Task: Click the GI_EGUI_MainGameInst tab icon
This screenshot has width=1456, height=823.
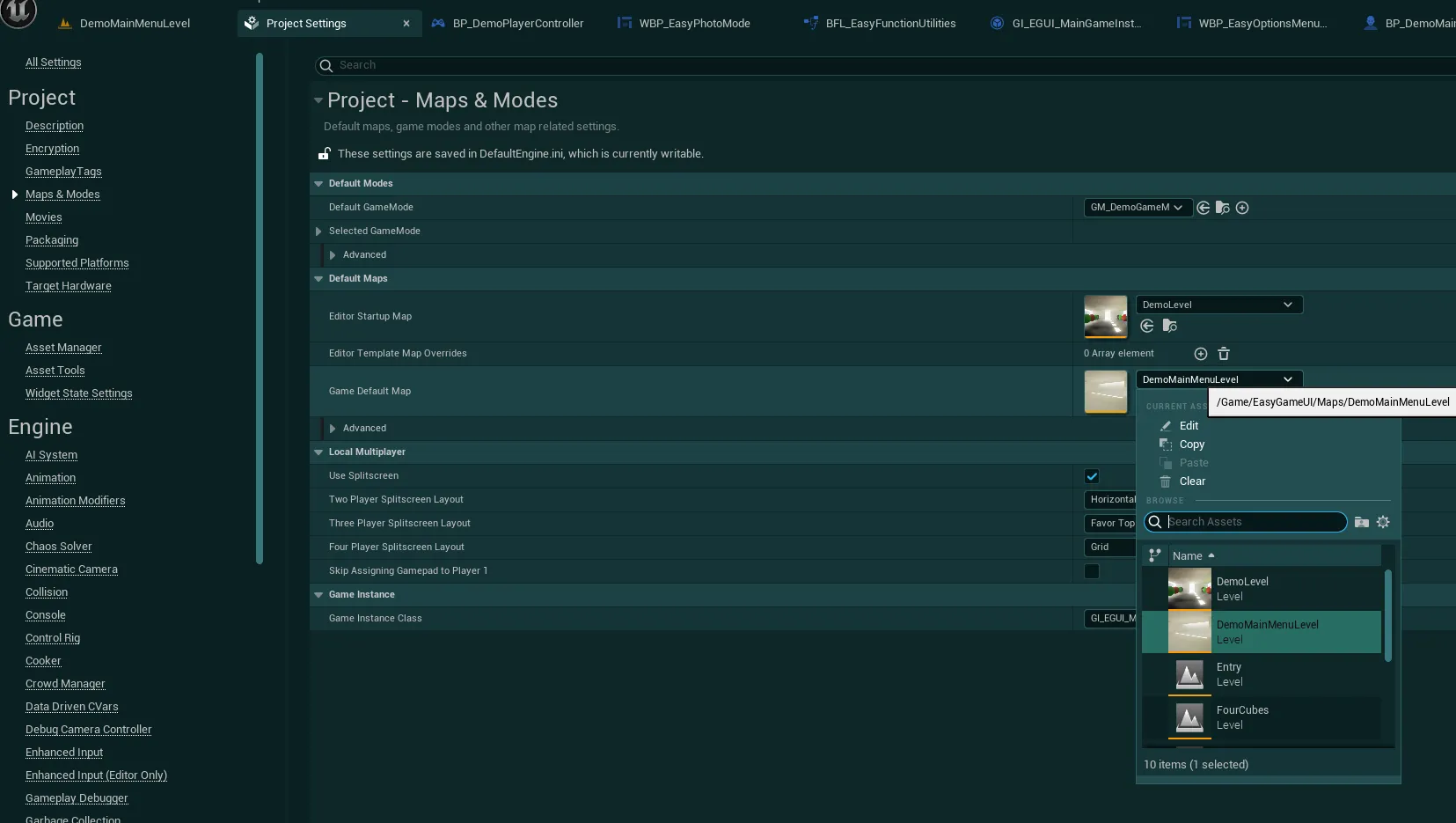Action: [998, 24]
